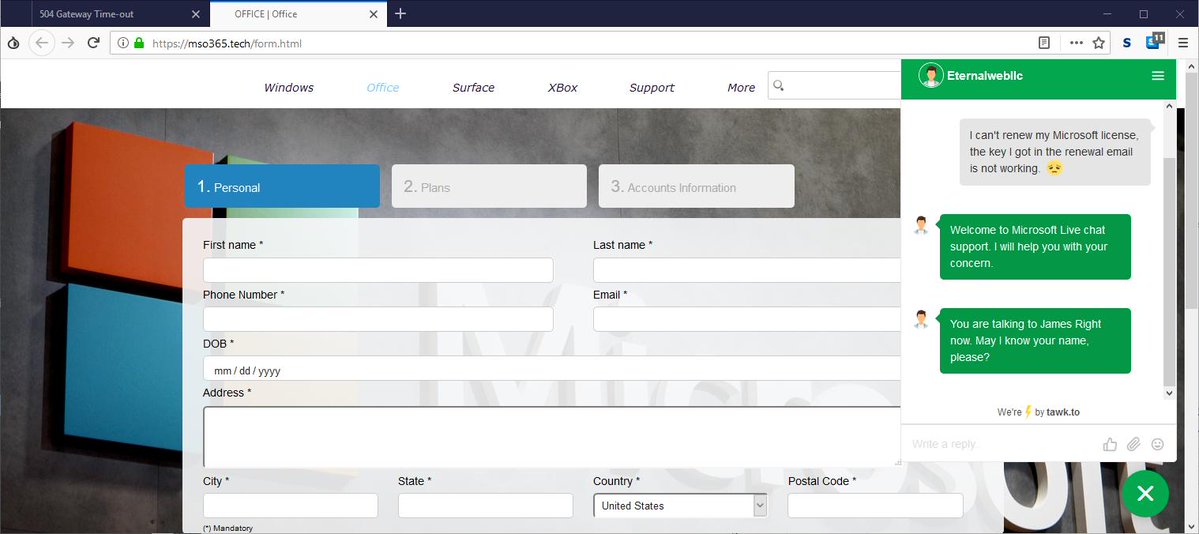1199x534 pixels.
Task: Toggle reader view icon in the address bar
Action: (x=1045, y=43)
